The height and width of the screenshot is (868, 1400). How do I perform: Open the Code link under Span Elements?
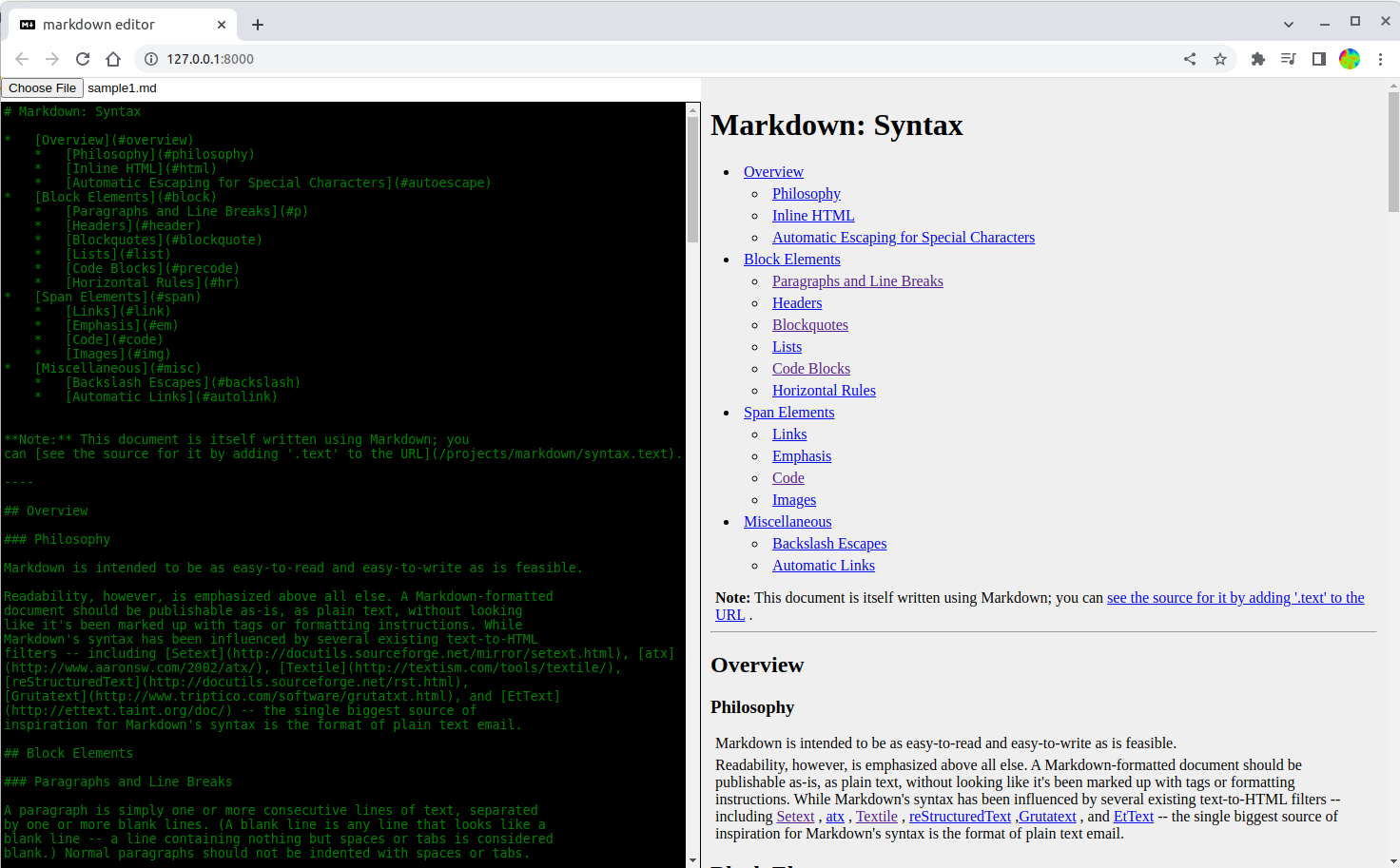point(788,478)
